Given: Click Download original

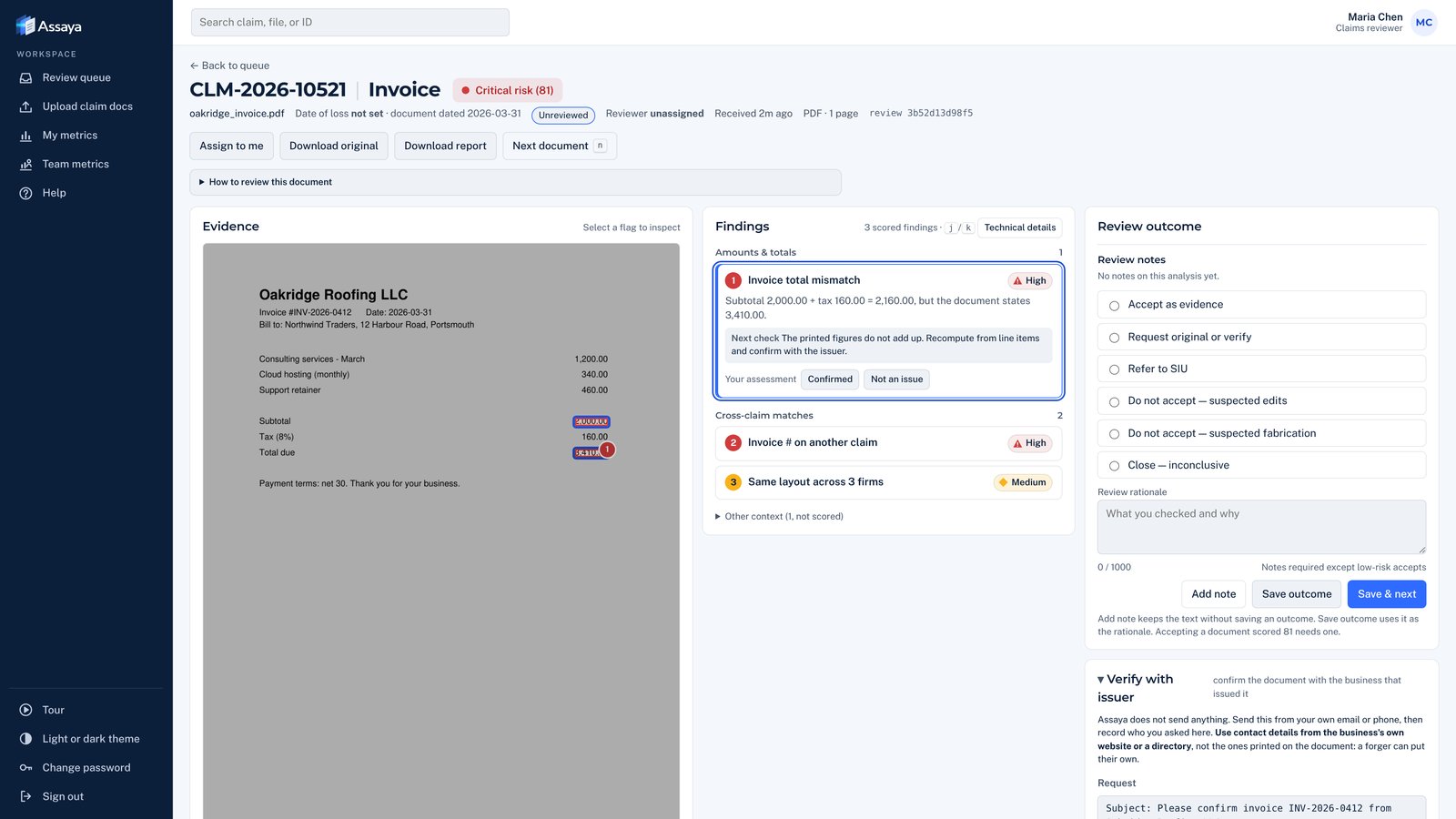Looking at the screenshot, I should click(x=334, y=146).
